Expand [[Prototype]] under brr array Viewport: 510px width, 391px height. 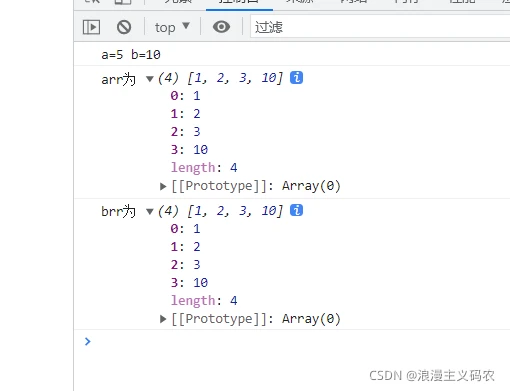point(163,319)
